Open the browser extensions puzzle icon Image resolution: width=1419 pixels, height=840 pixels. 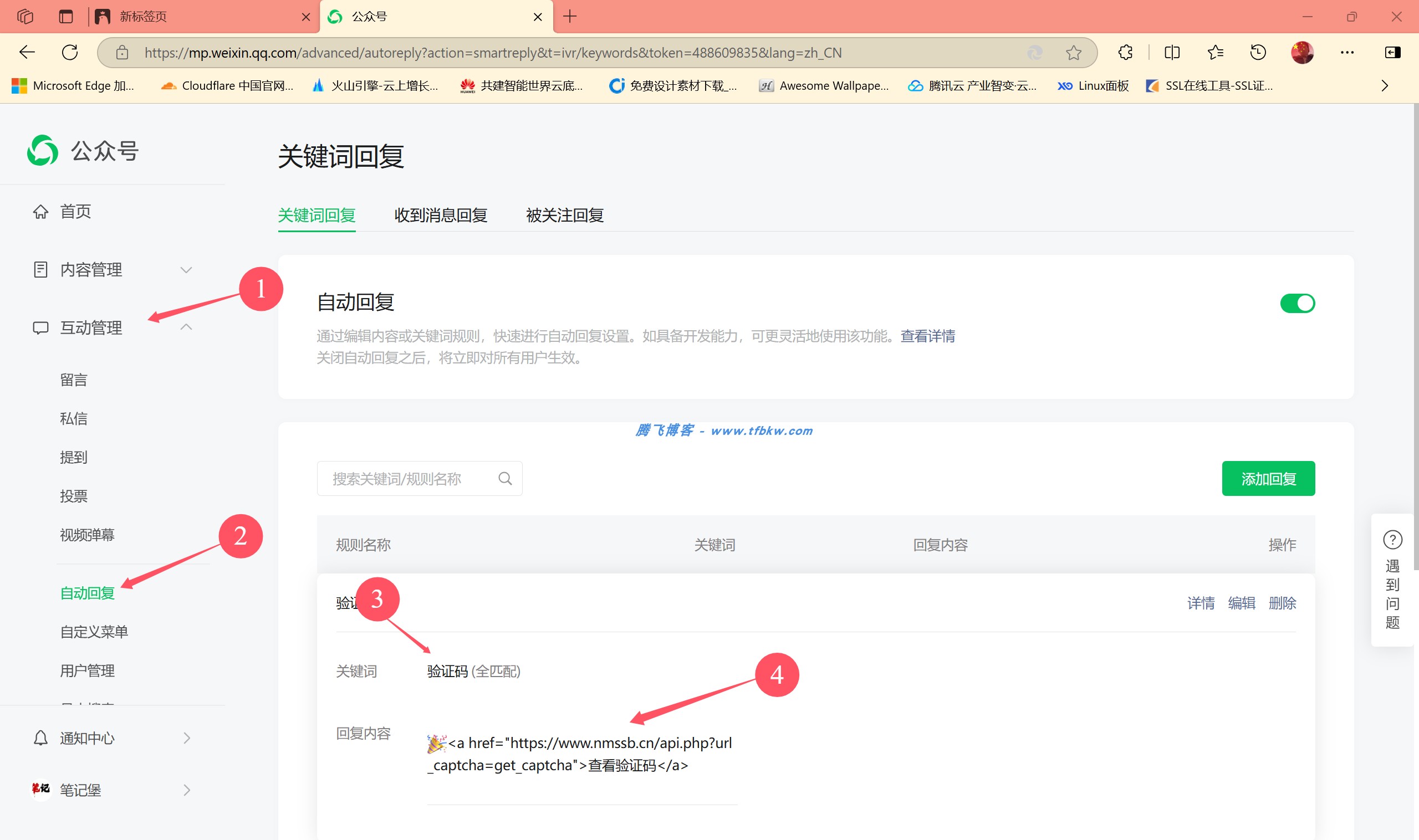tap(1125, 52)
